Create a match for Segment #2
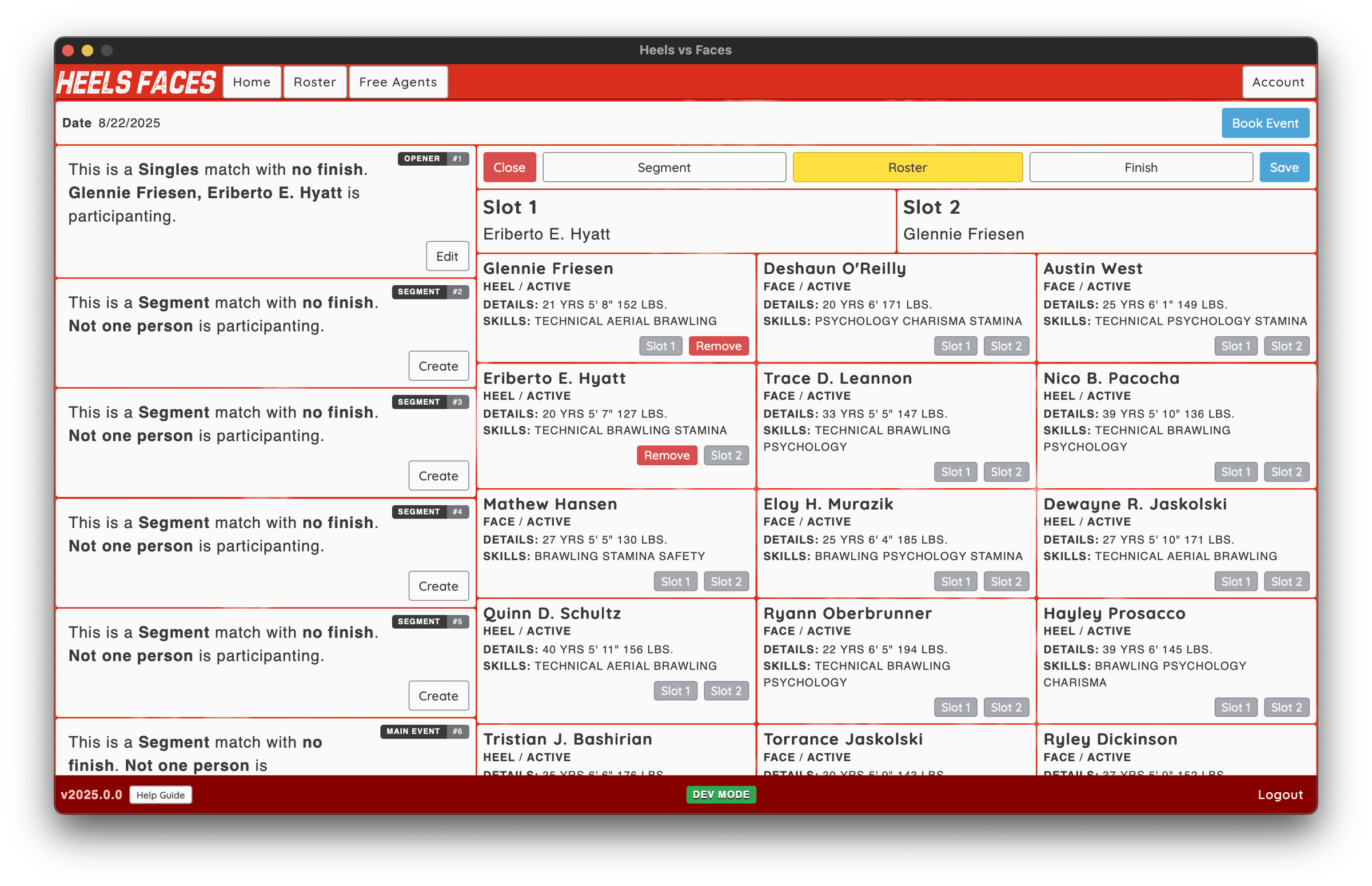This screenshot has width=1372, height=886. point(438,366)
